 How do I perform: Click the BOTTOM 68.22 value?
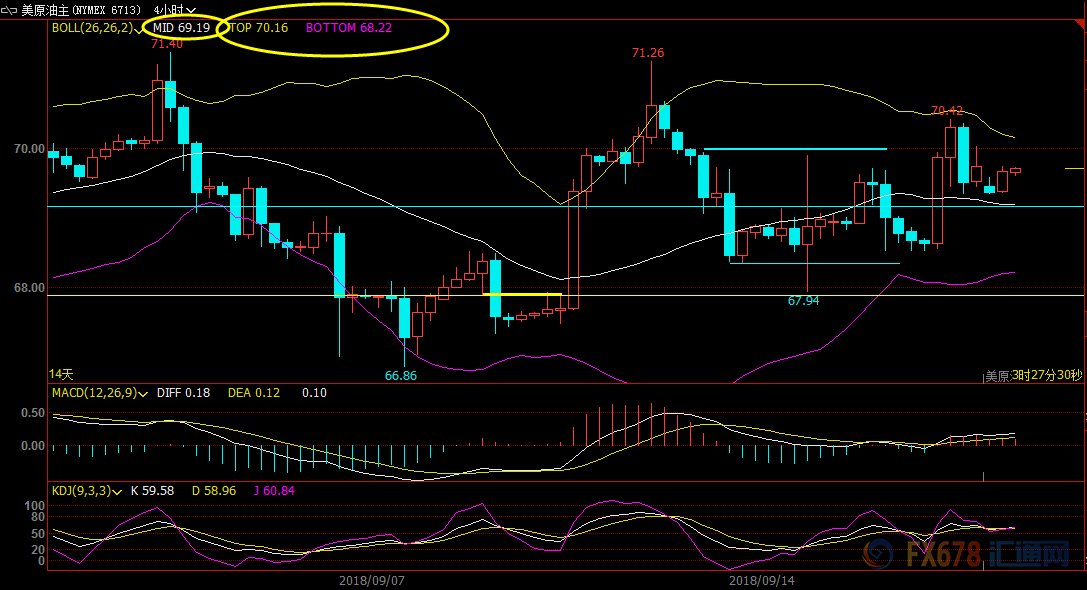pyautogui.click(x=349, y=28)
